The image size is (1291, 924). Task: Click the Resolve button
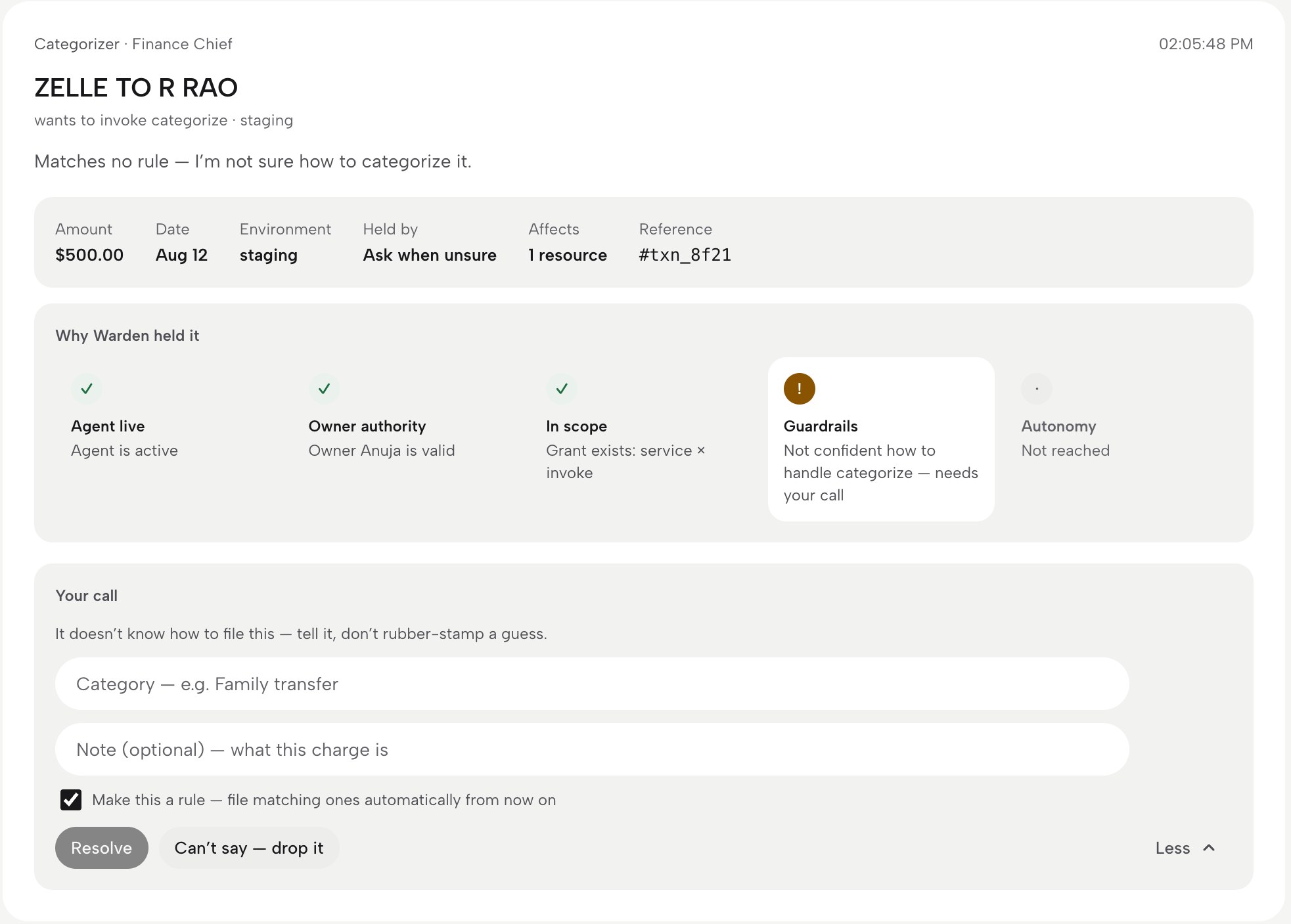[102, 848]
